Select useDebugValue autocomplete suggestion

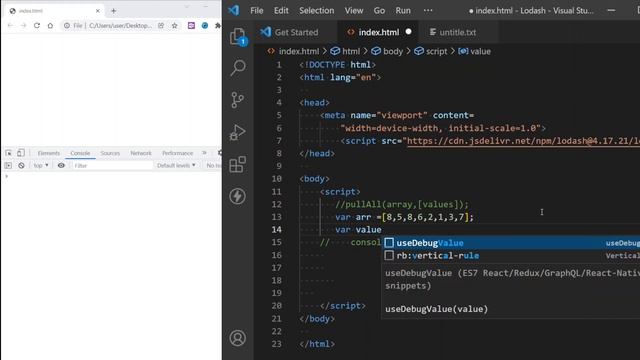click(511, 243)
